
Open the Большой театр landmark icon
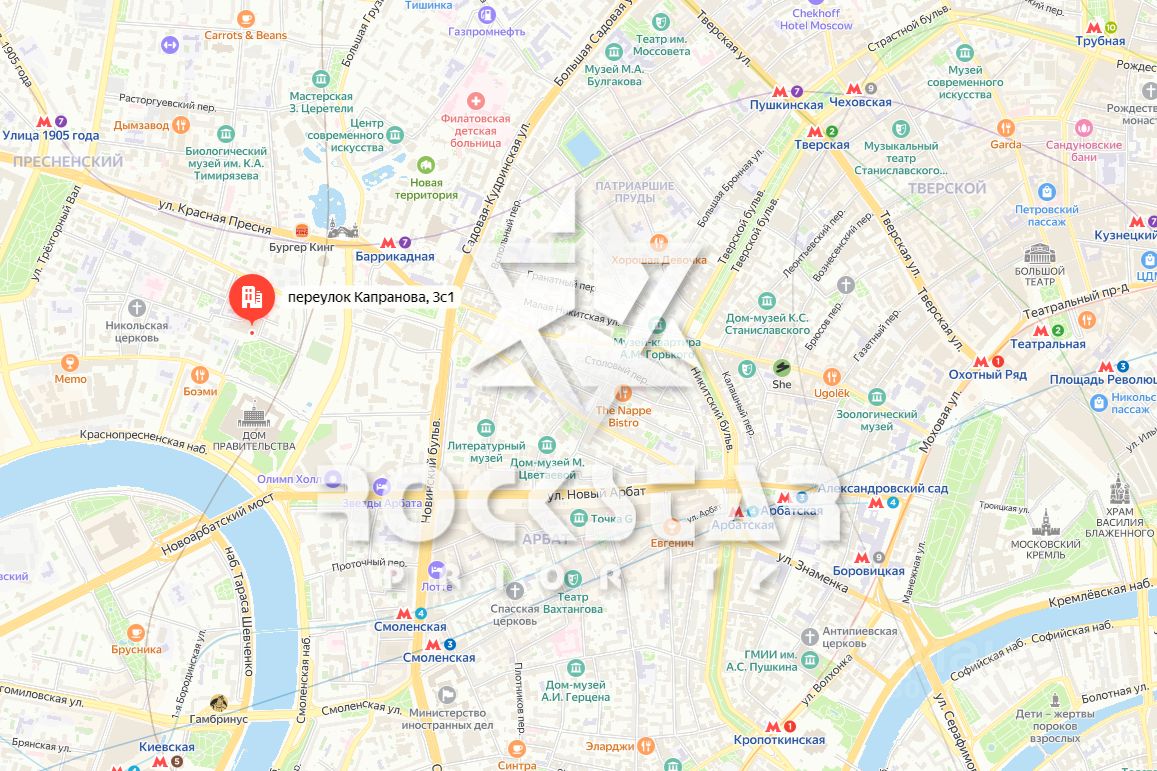point(1039,254)
